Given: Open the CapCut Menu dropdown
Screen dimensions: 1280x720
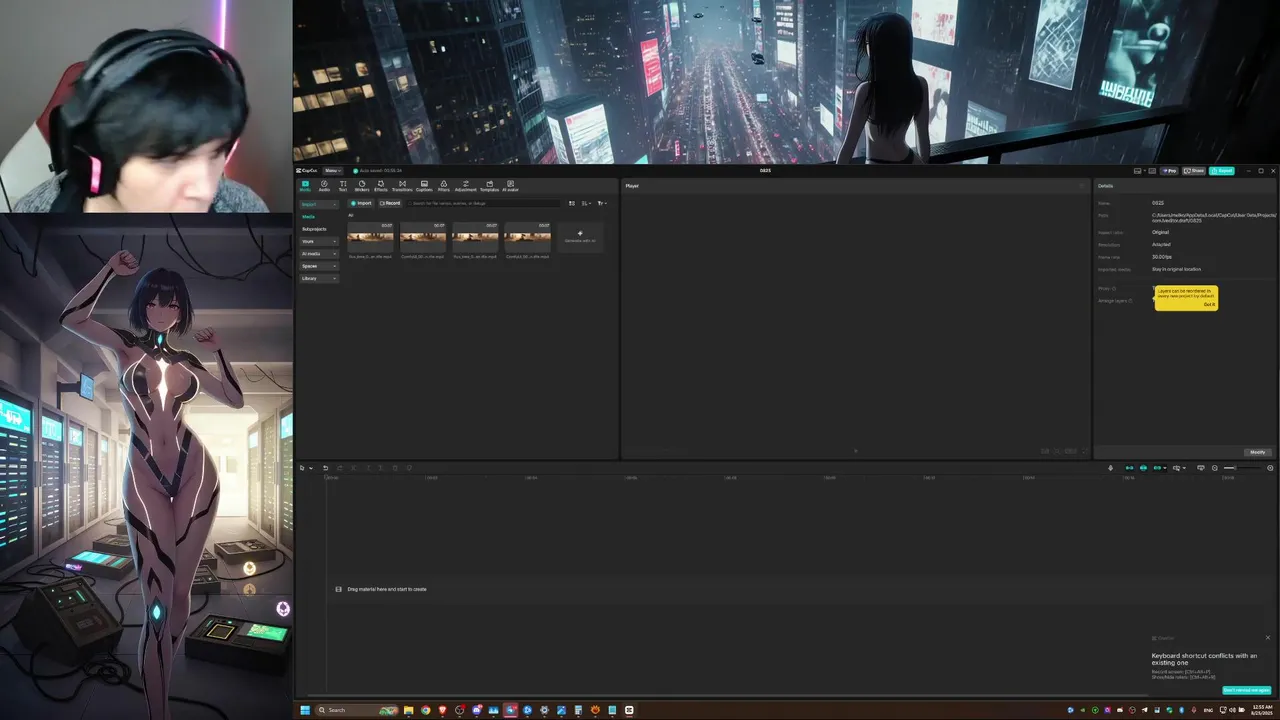Looking at the screenshot, I should pos(333,171).
